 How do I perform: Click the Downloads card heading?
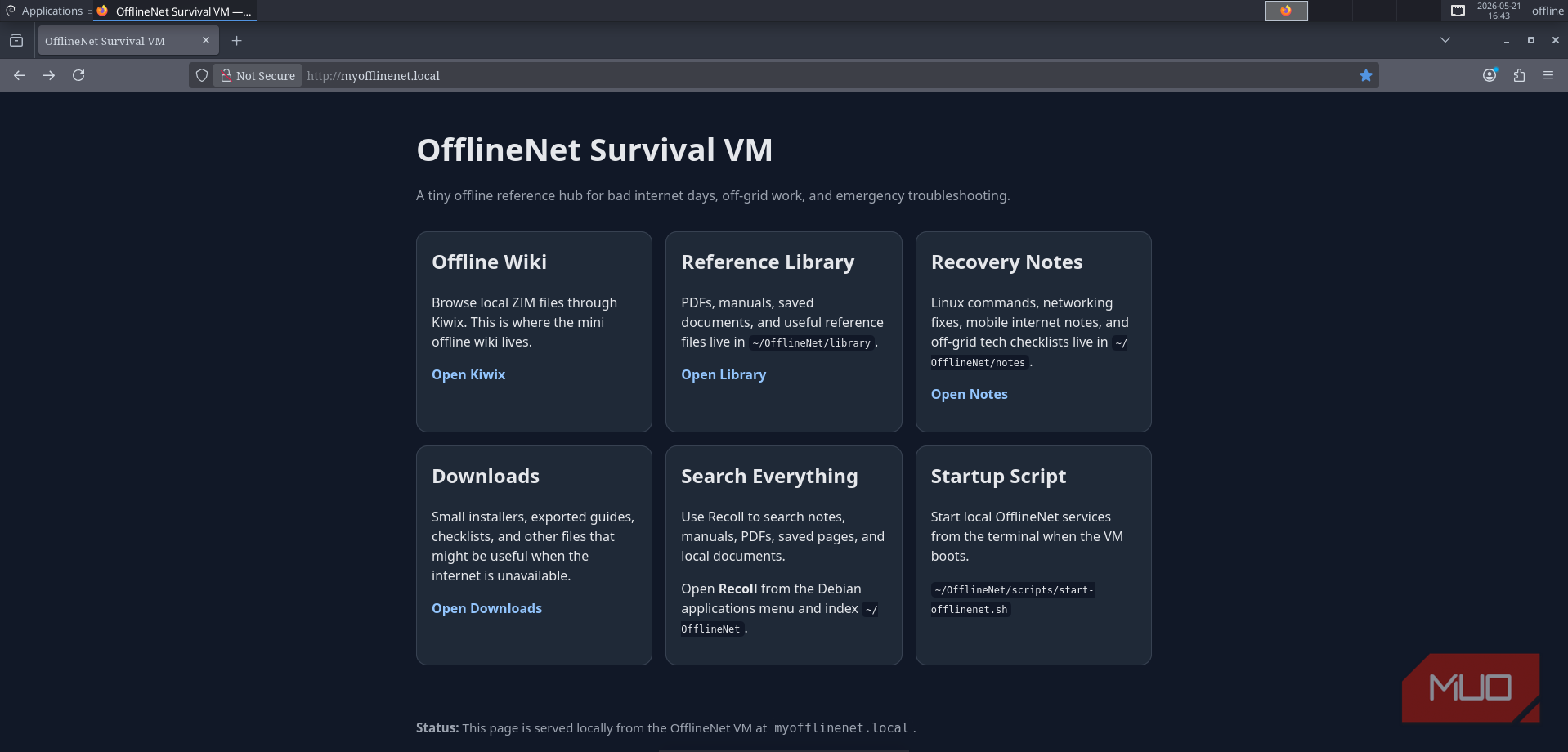486,476
